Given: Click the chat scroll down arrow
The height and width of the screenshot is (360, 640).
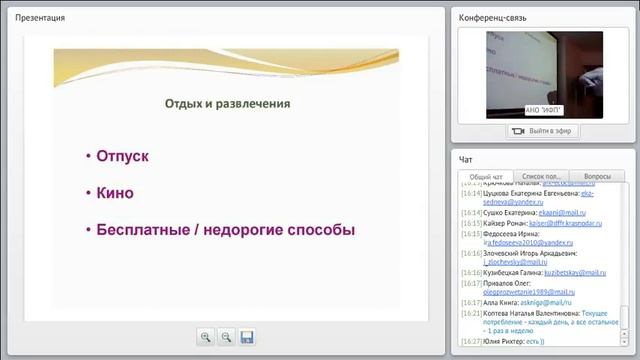Looking at the screenshot, I should (624, 342).
